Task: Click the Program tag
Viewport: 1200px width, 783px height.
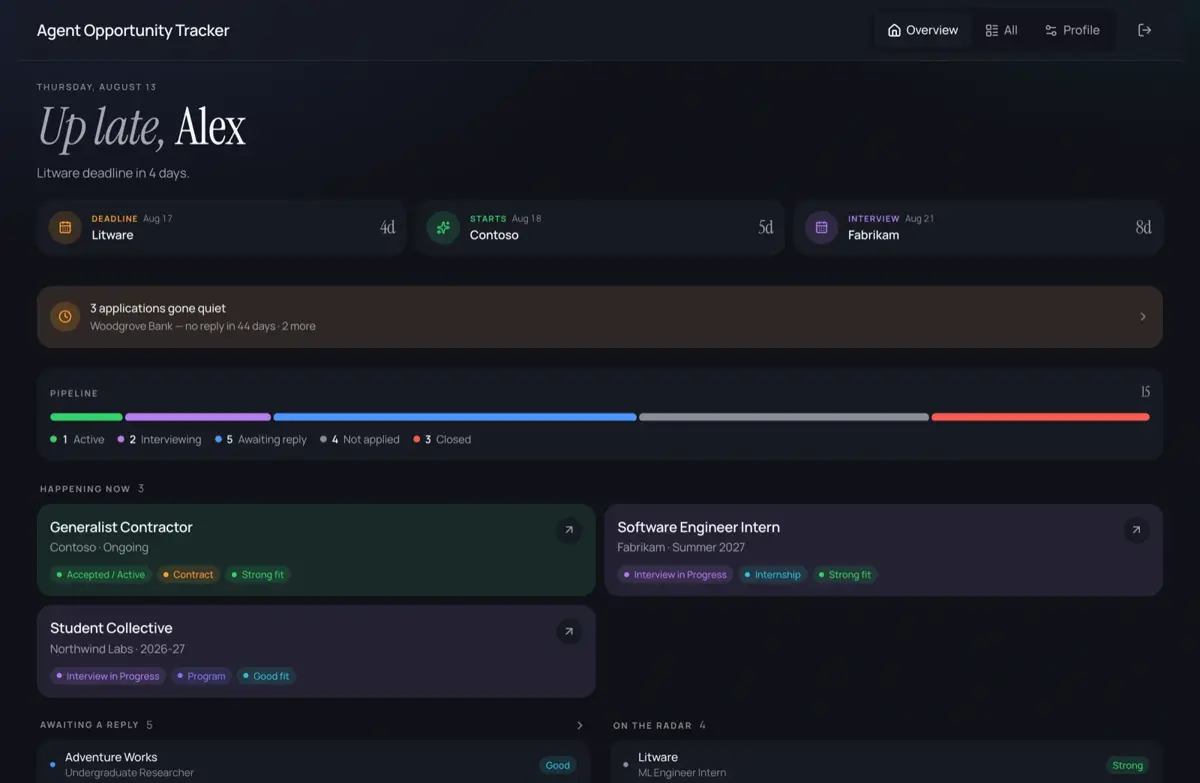Action: [201, 676]
